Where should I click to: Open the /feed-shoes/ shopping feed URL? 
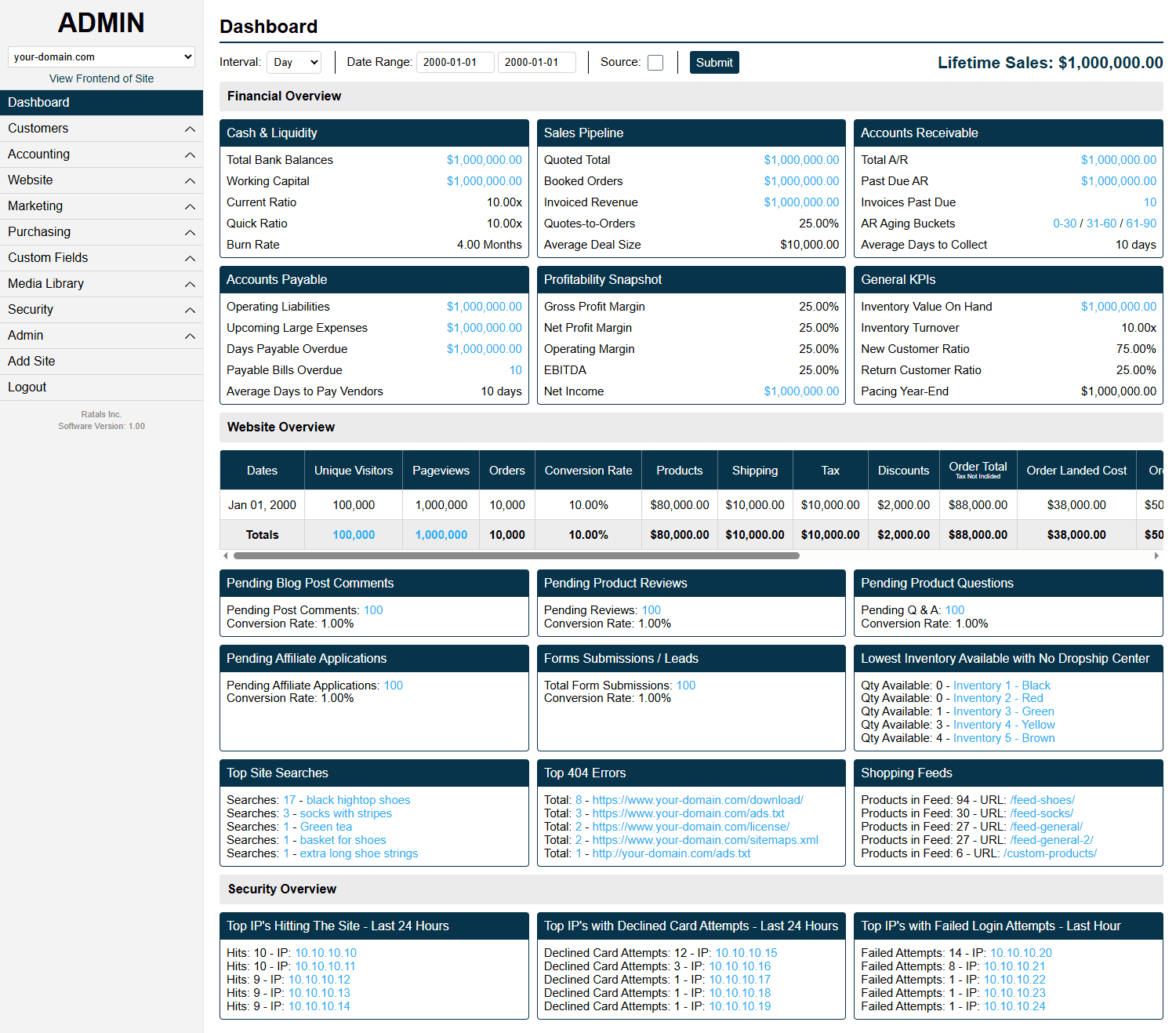pos(1041,799)
